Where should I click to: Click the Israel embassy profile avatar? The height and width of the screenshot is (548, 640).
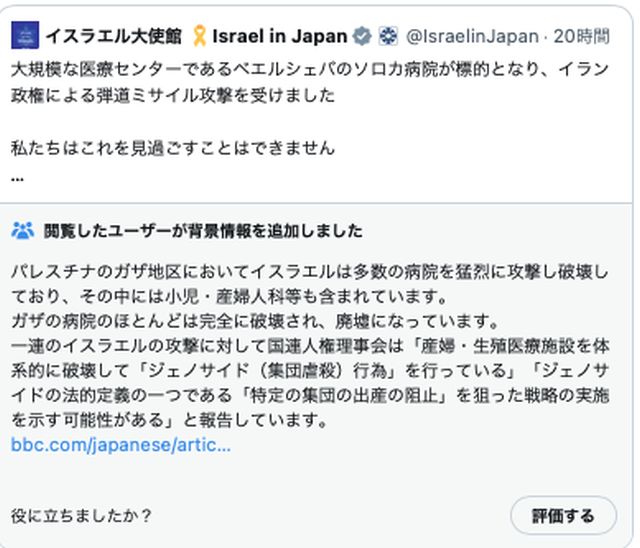pos(26,37)
